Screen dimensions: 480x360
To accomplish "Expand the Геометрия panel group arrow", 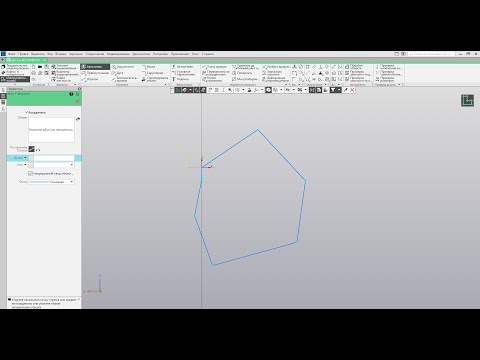I will (165, 85).
